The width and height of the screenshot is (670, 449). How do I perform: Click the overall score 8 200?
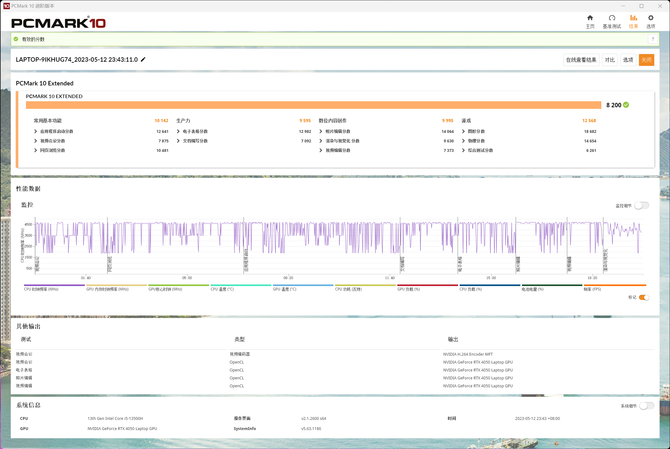[614, 105]
